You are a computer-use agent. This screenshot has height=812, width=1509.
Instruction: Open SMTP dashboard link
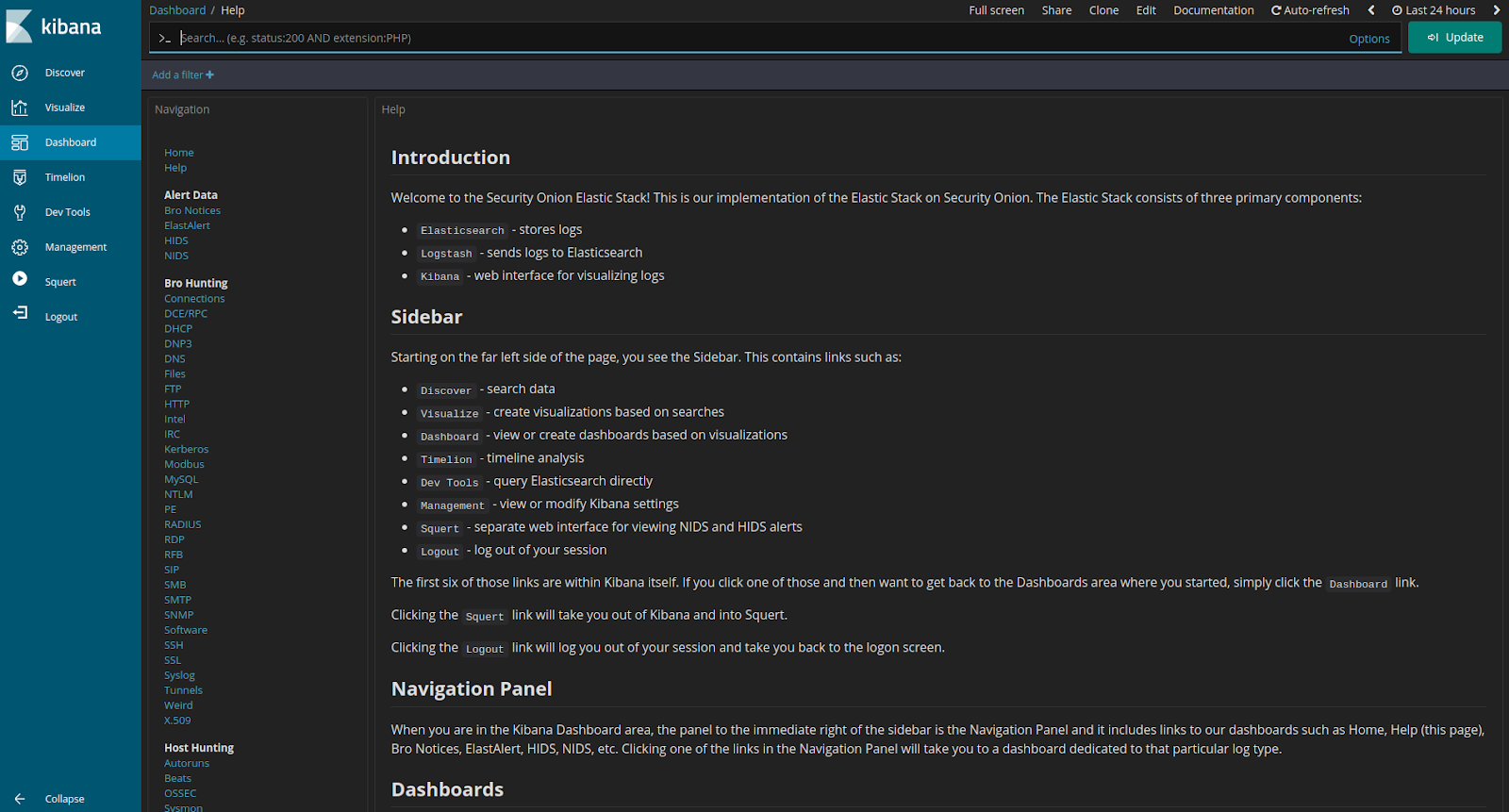(177, 601)
